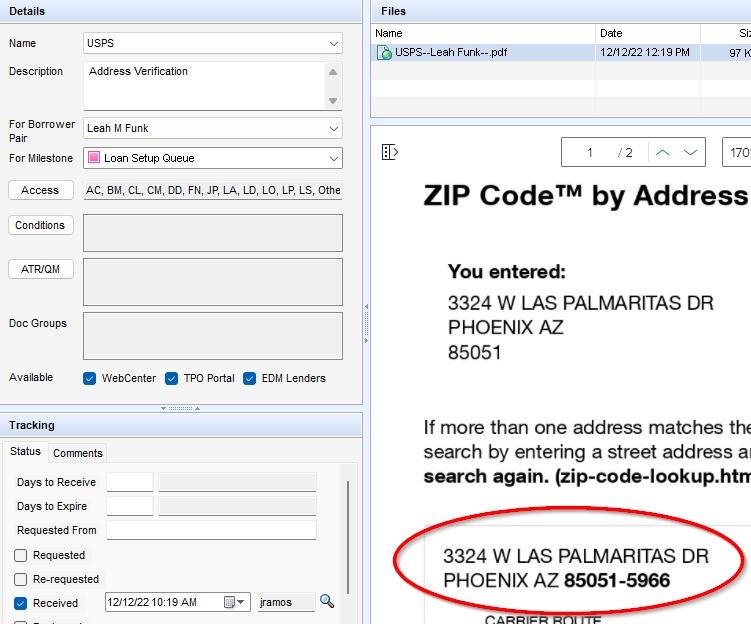Image resolution: width=751 pixels, height=624 pixels.
Task: Click the Access button
Action: [40, 190]
